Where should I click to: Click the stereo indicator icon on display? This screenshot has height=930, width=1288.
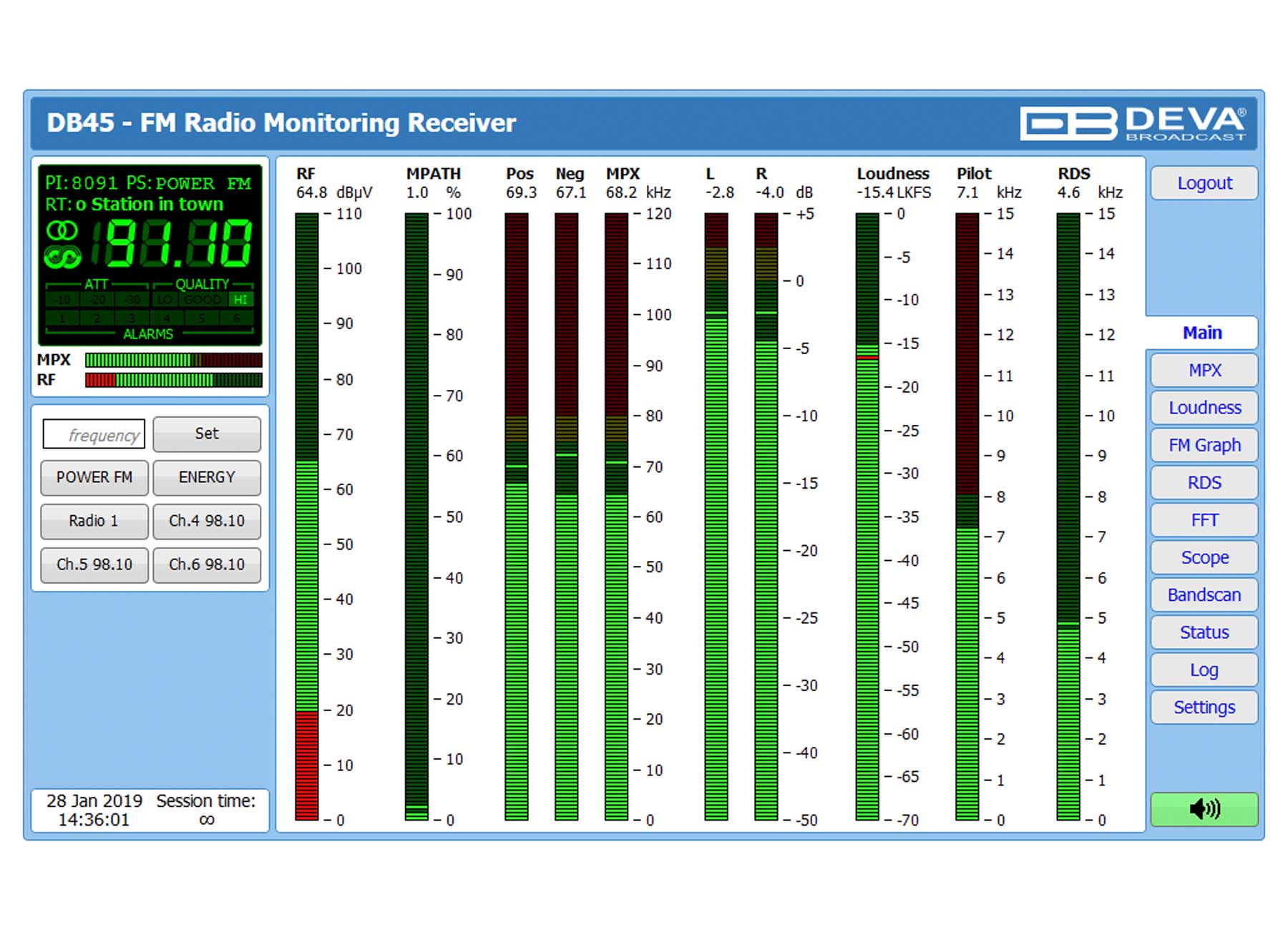(x=62, y=230)
